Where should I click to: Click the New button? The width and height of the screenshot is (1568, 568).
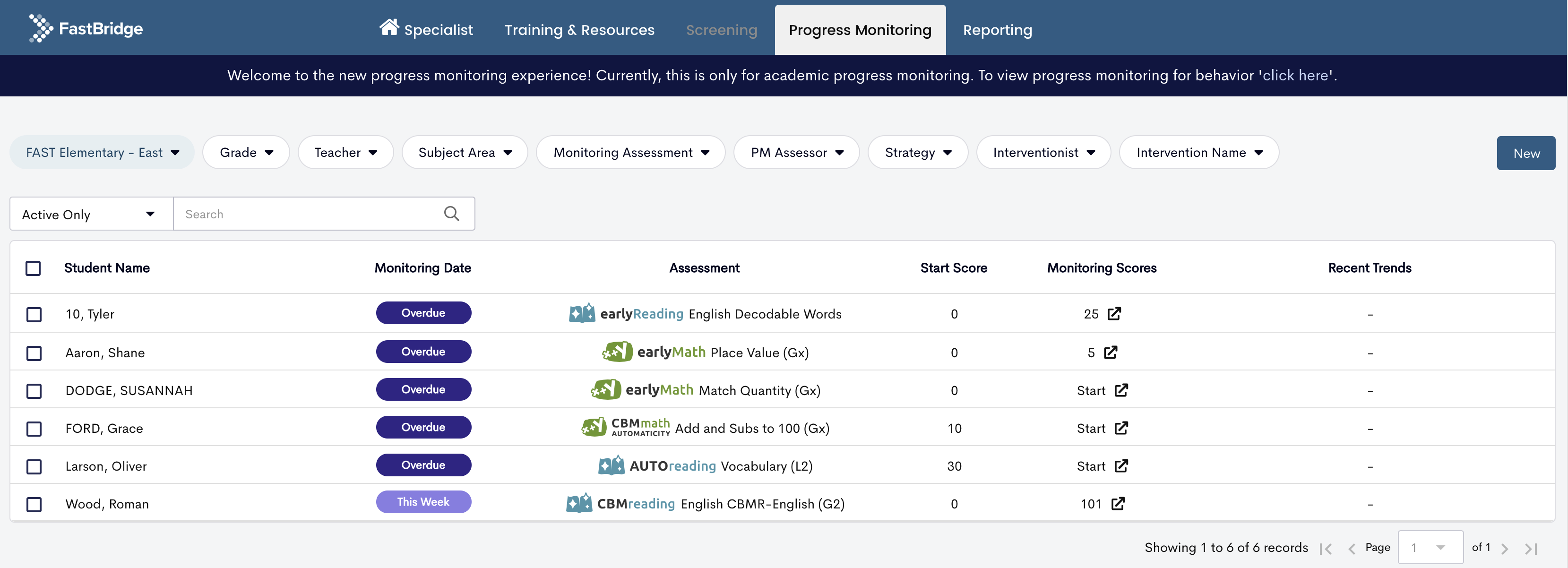[x=1526, y=153]
